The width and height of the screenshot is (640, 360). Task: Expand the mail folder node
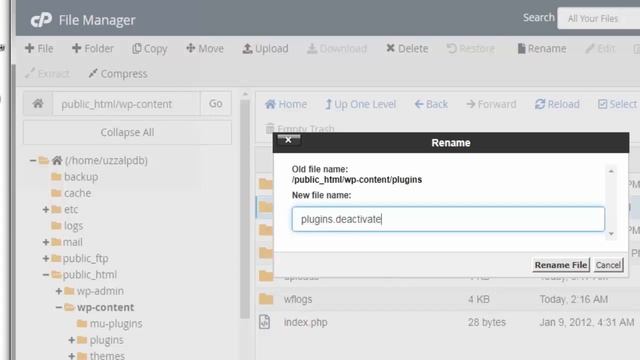tap(46, 242)
